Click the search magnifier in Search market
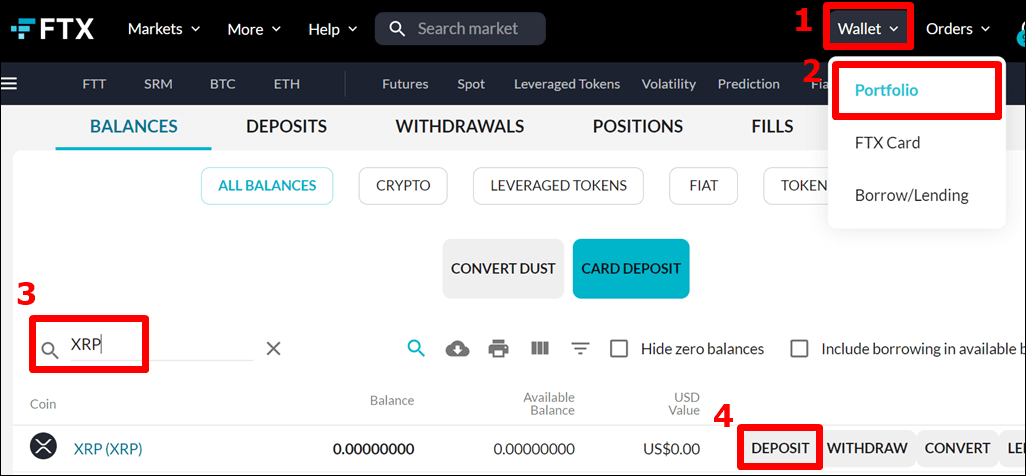The width and height of the screenshot is (1026, 476). [397, 29]
